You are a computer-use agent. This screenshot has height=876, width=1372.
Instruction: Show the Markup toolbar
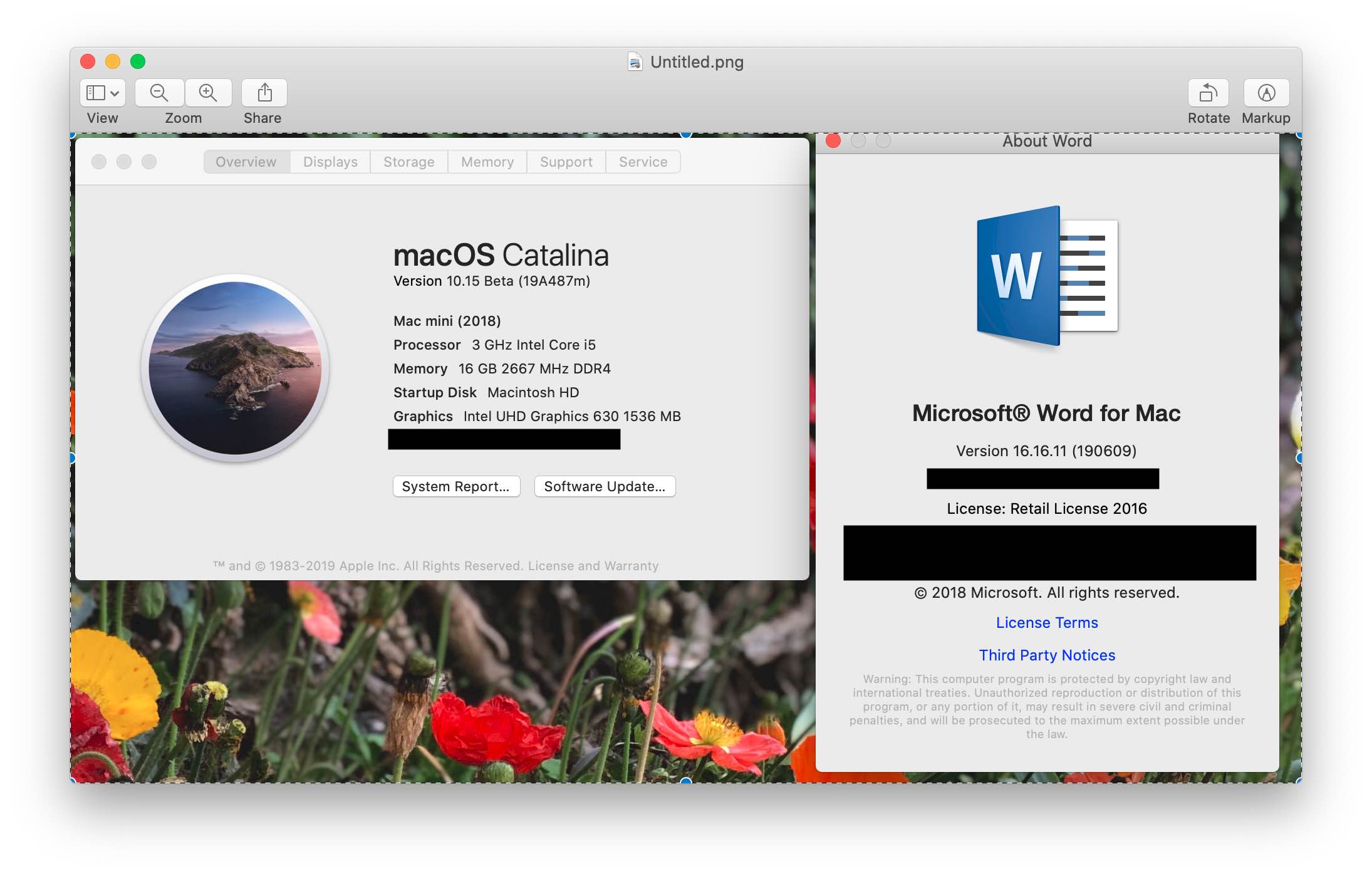(x=1266, y=93)
